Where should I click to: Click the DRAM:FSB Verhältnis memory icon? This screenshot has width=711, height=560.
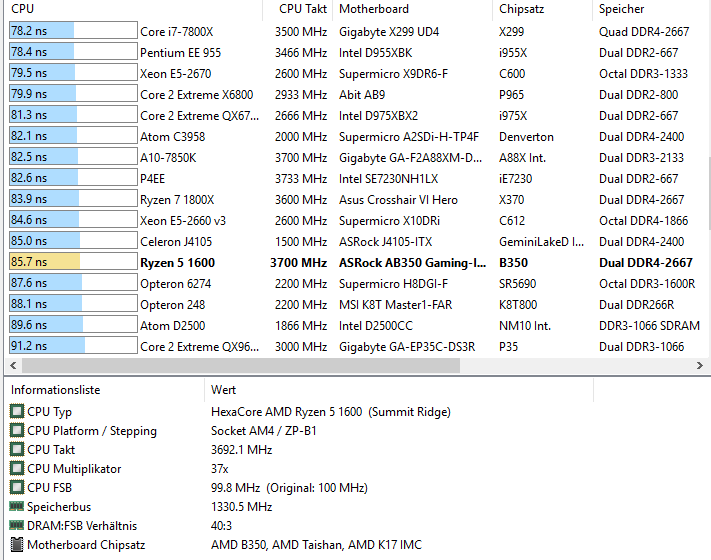(x=17, y=525)
